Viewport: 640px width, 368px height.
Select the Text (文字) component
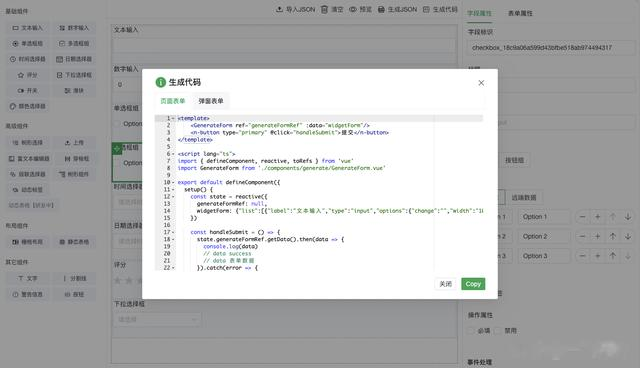point(27,278)
